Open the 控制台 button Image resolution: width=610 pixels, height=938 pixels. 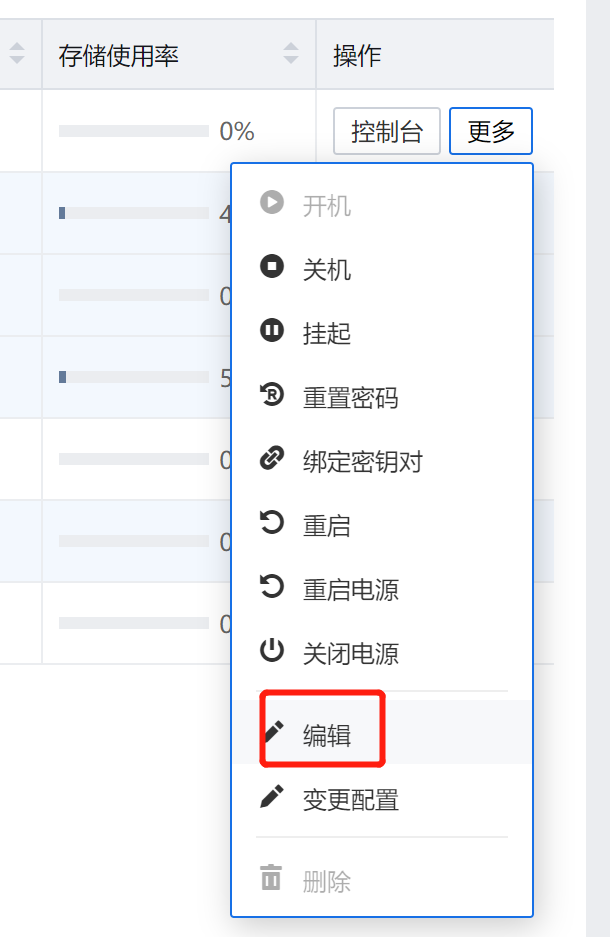387,131
